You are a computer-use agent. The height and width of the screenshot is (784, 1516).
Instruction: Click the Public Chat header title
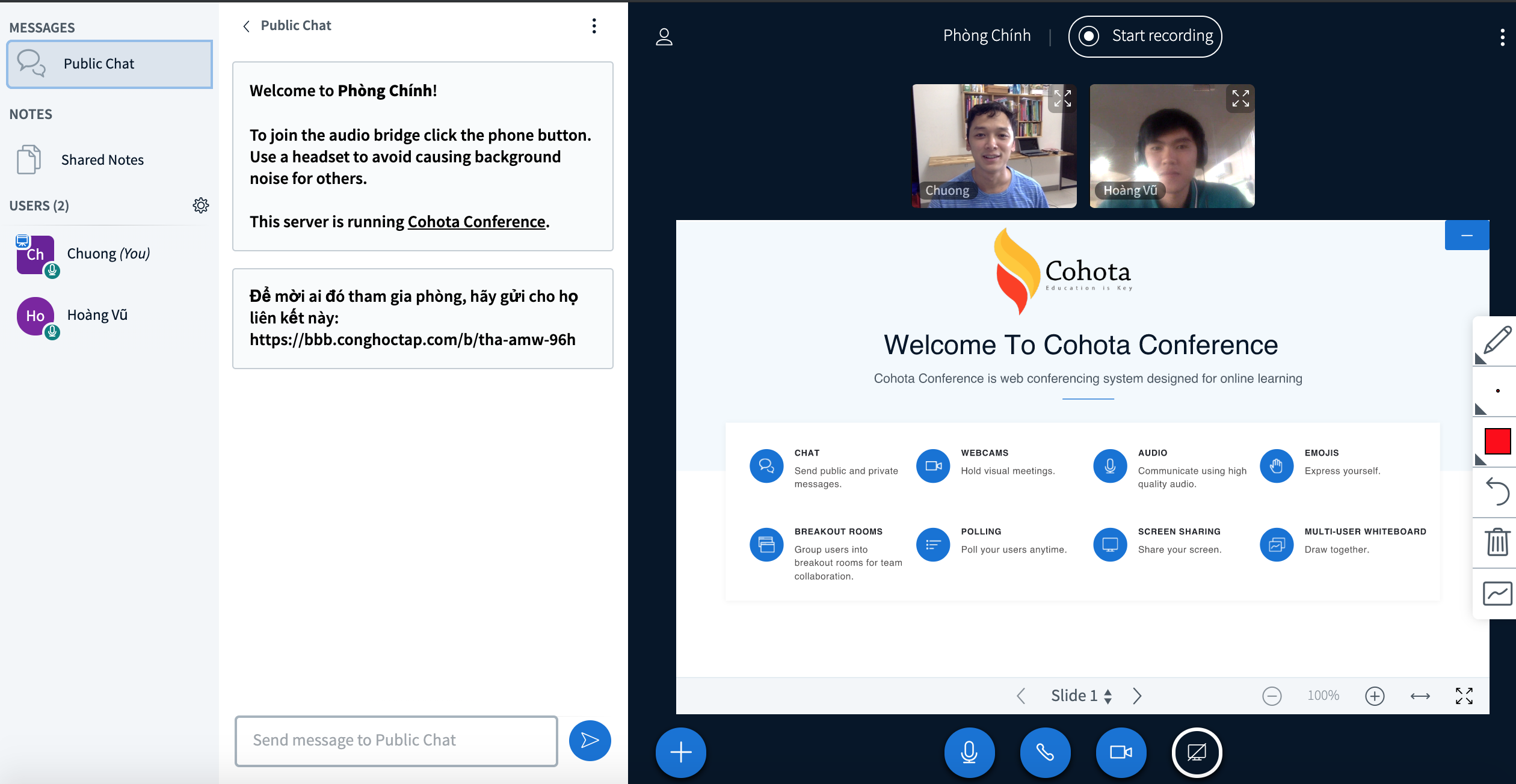pyautogui.click(x=295, y=26)
